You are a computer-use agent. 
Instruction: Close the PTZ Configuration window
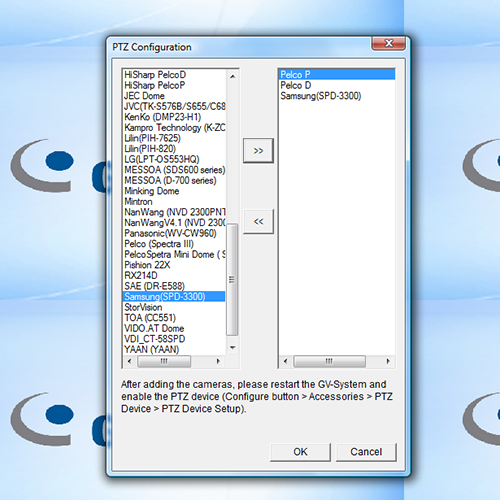point(389,43)
